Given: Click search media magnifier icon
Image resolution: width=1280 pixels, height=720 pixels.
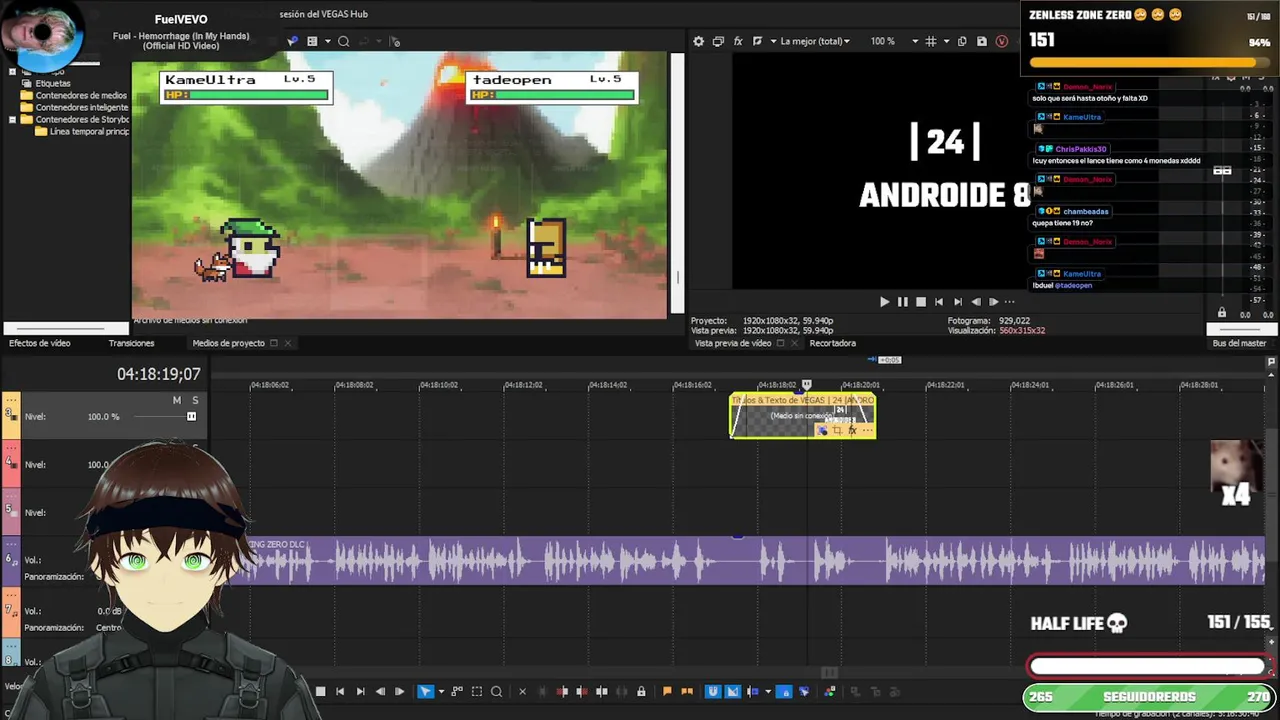Looking at the screenshot, I should coord(343,41).
